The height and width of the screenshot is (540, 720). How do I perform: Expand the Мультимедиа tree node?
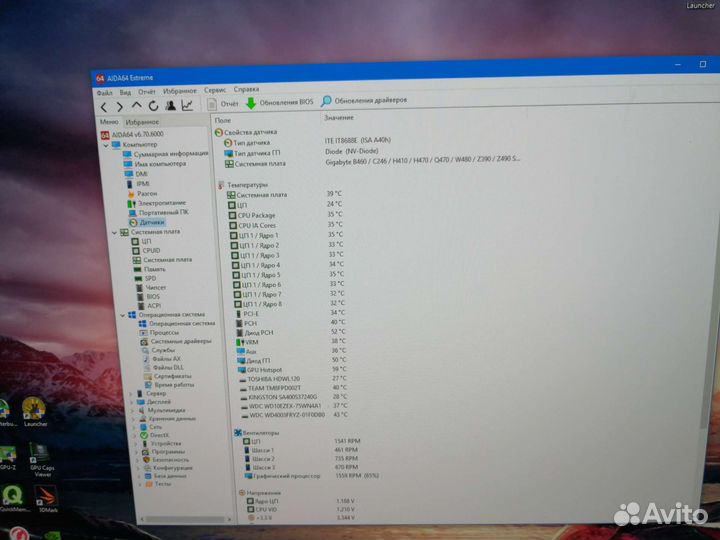(x=133, y=411)
